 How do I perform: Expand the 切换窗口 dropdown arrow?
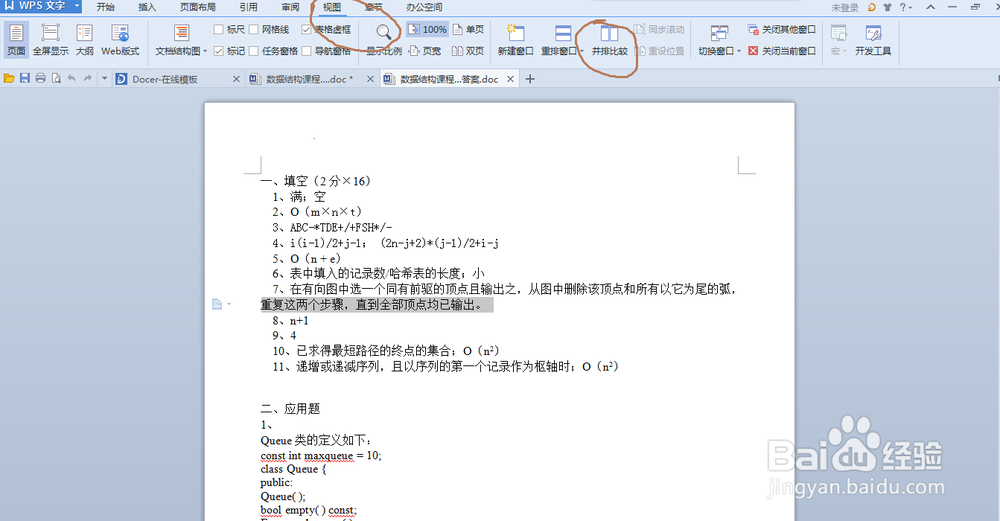[739, 51]
